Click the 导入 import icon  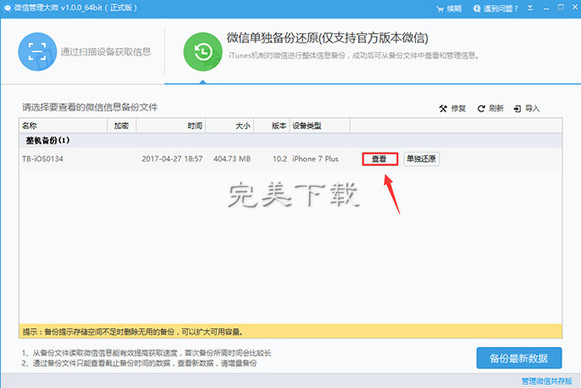(517, 109)
